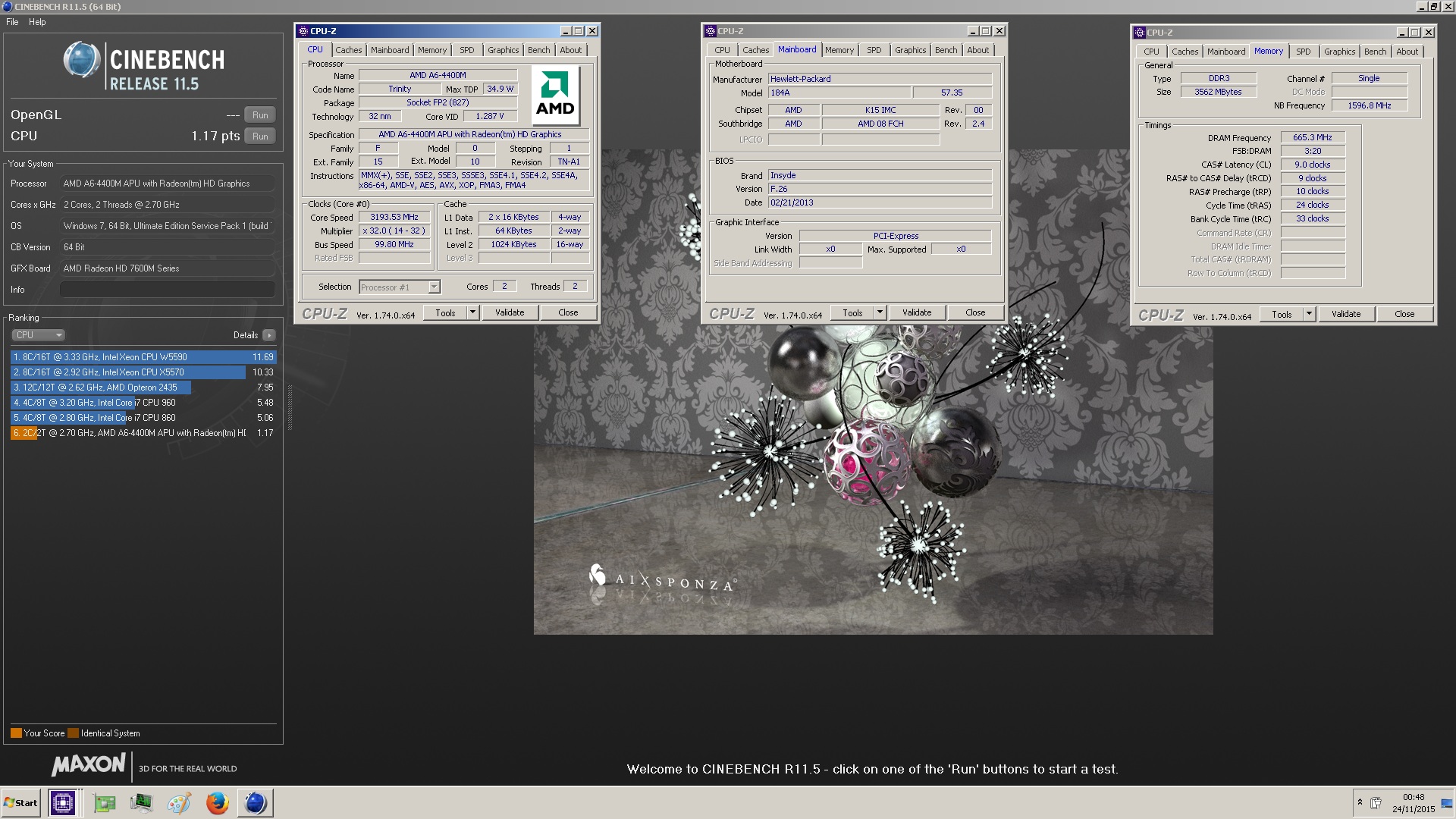Open Memory tab in first CPU-Z window
1456x819 pixels.
[x=432, y=50]
